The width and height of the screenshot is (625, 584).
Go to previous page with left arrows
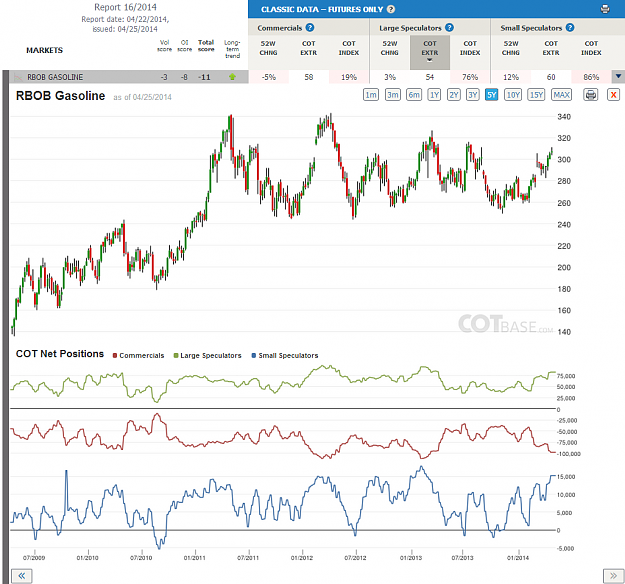point(22,576)
